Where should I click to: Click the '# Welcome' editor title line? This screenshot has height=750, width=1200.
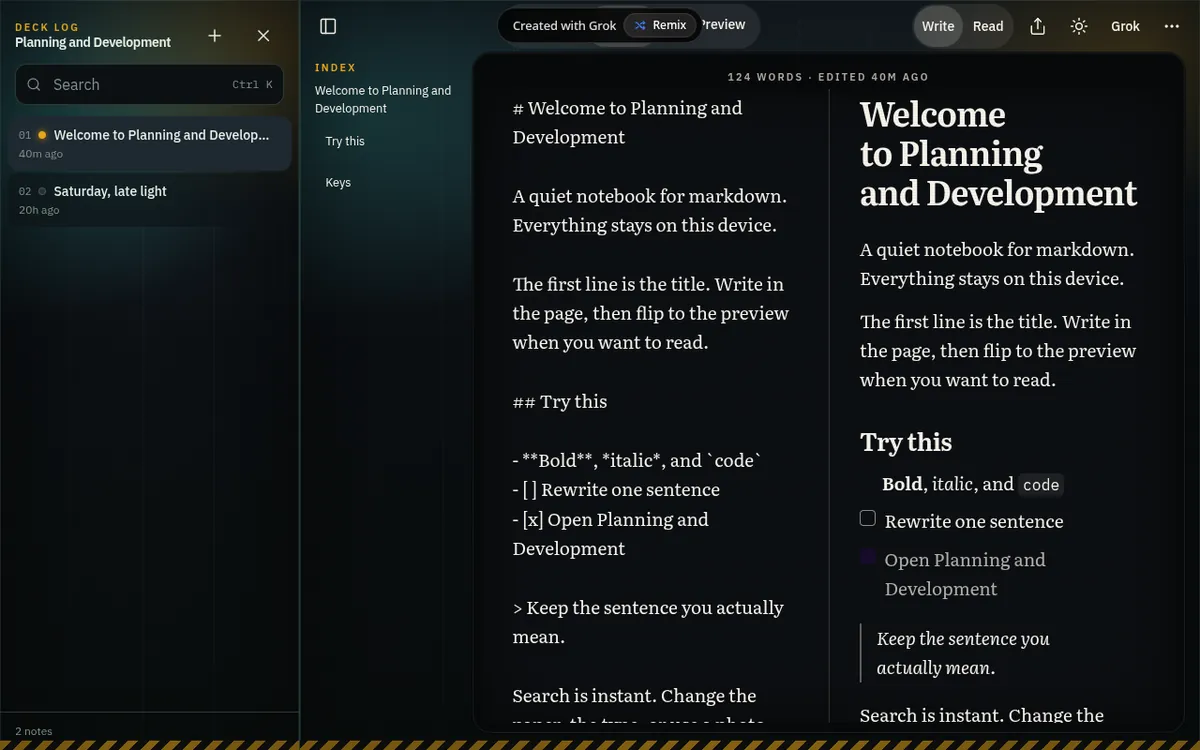coord(628,122)
